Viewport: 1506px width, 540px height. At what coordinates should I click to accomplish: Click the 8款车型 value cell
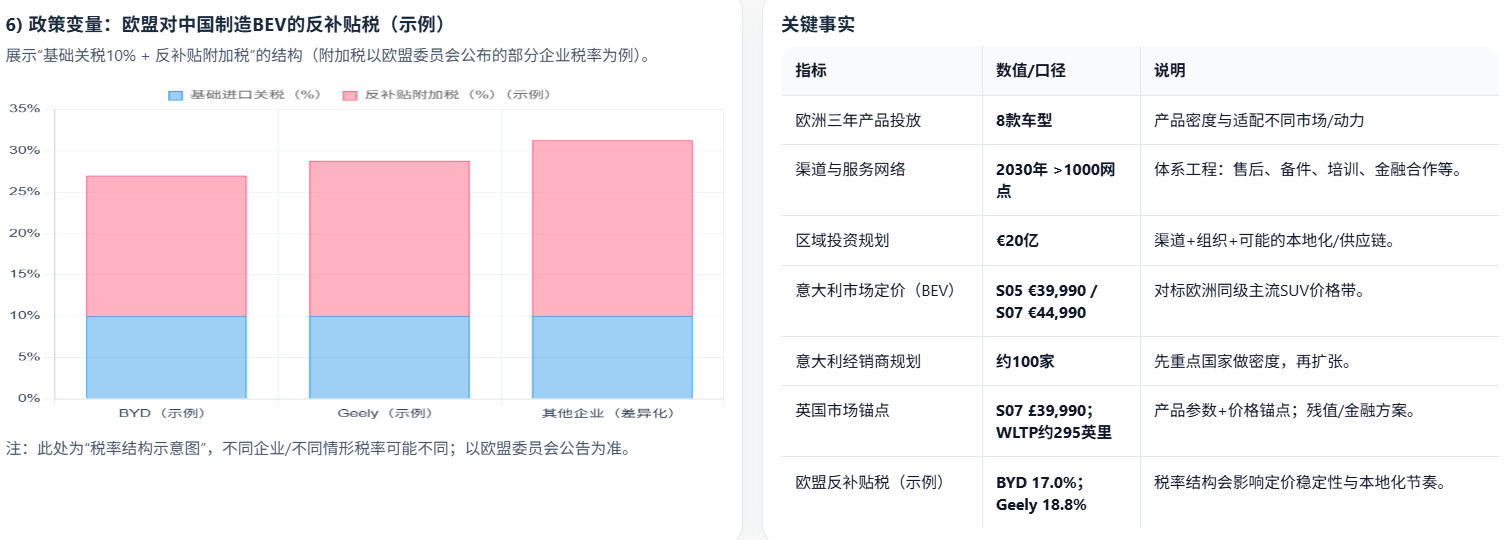click(x=1024, y=120)
